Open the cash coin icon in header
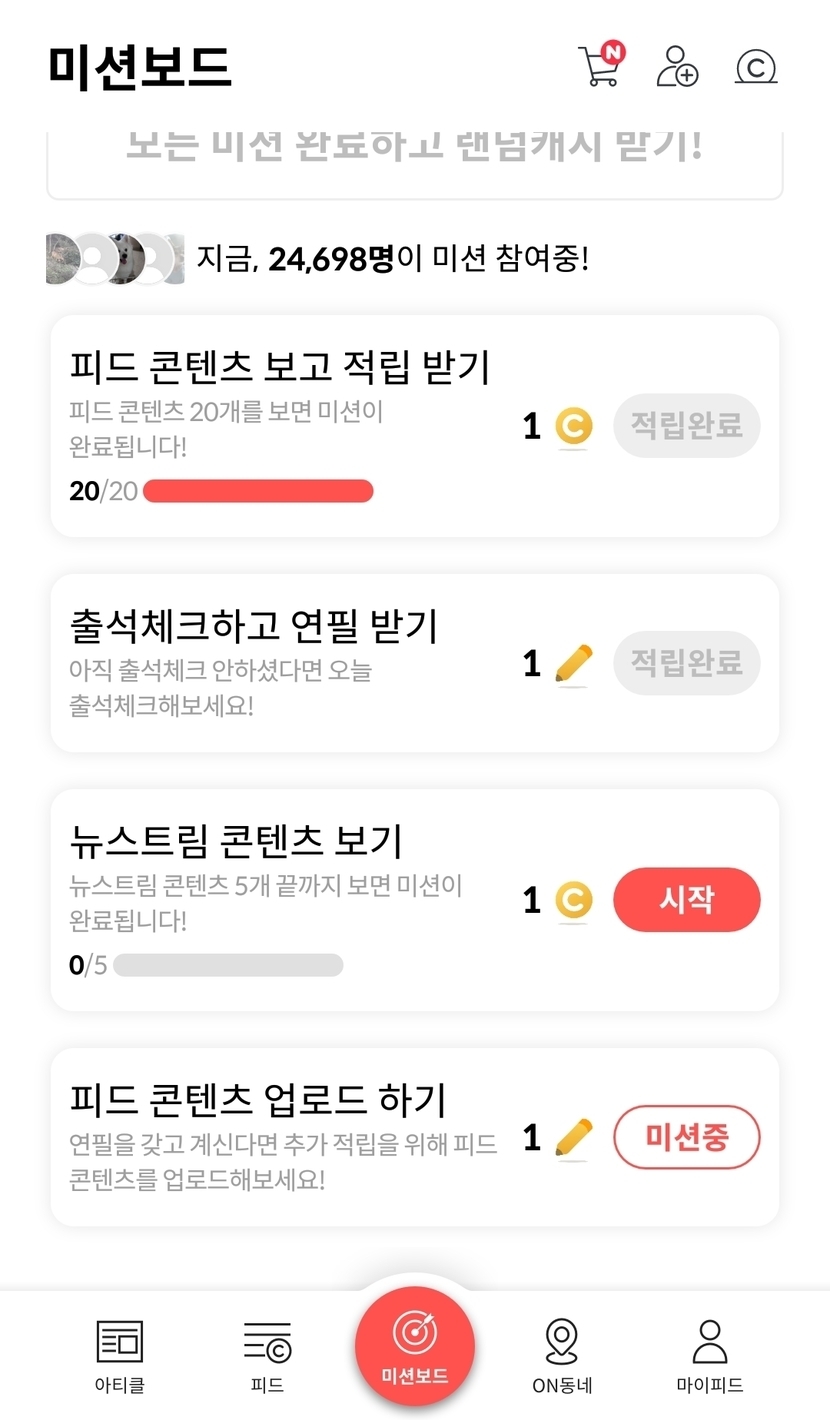Screen dimensions: 830x1420 pyautogui.click(x=756, y=67)
